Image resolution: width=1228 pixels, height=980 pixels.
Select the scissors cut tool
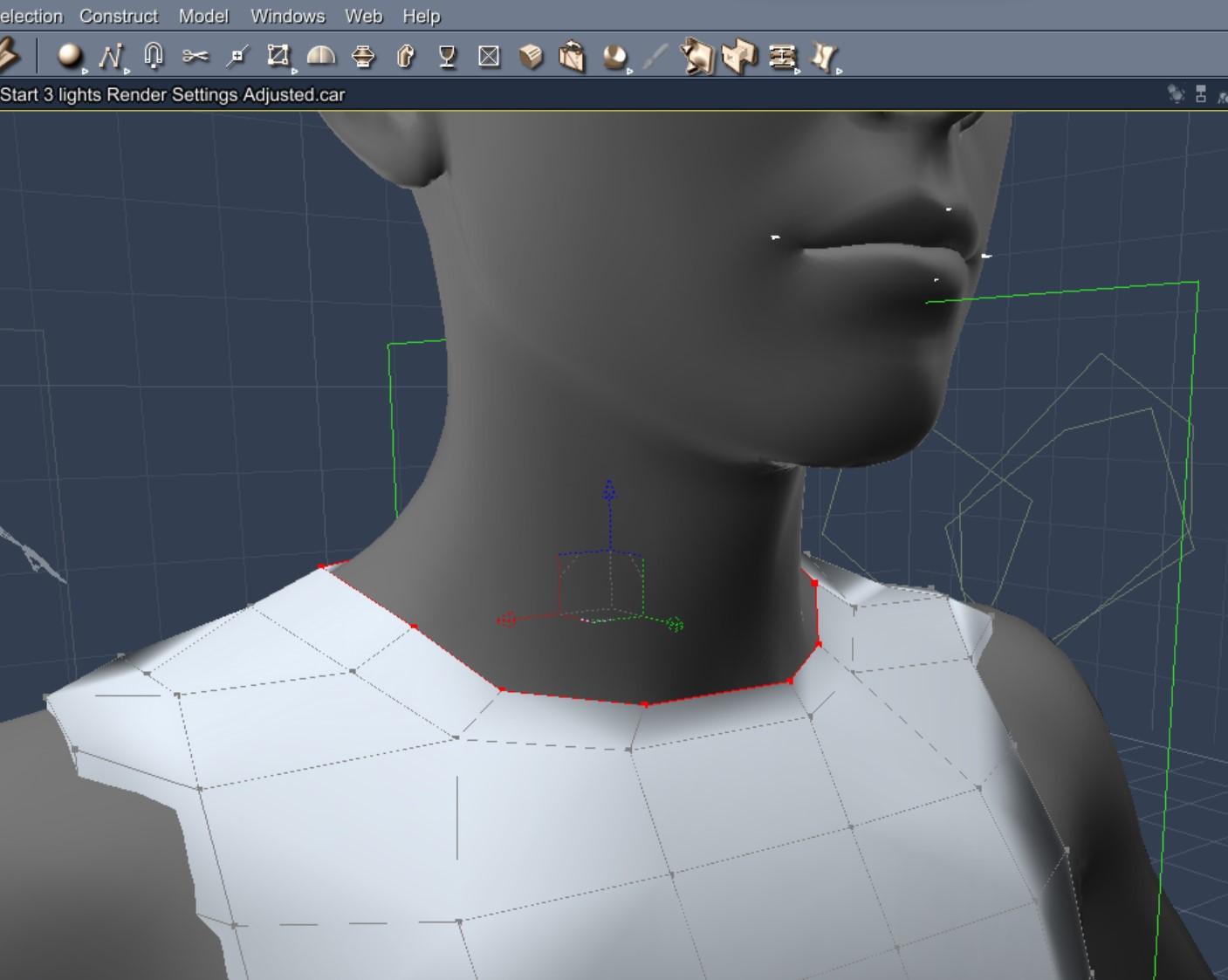pos(196,57)
